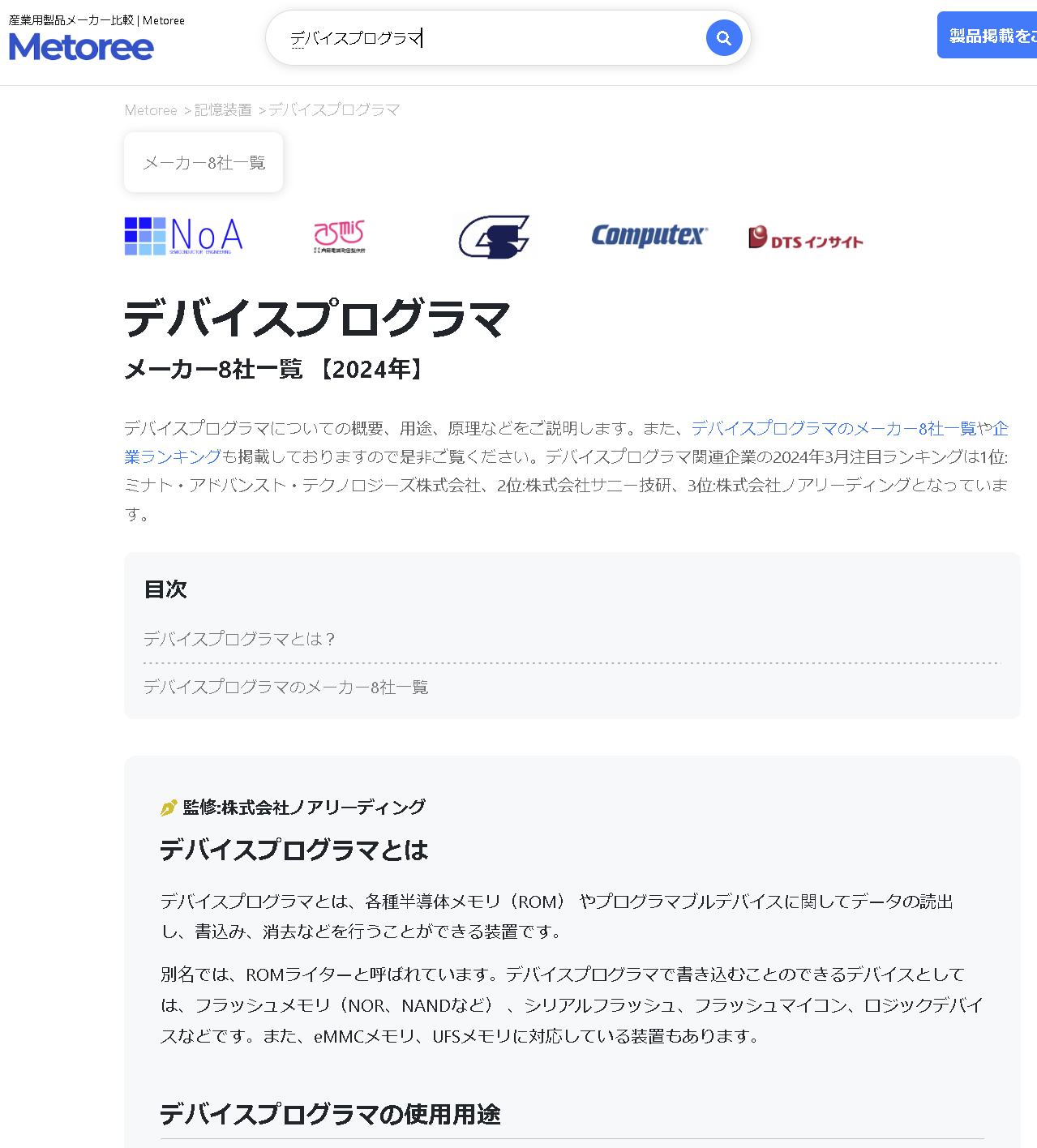Click the dark blue S emblem logo

494,236
